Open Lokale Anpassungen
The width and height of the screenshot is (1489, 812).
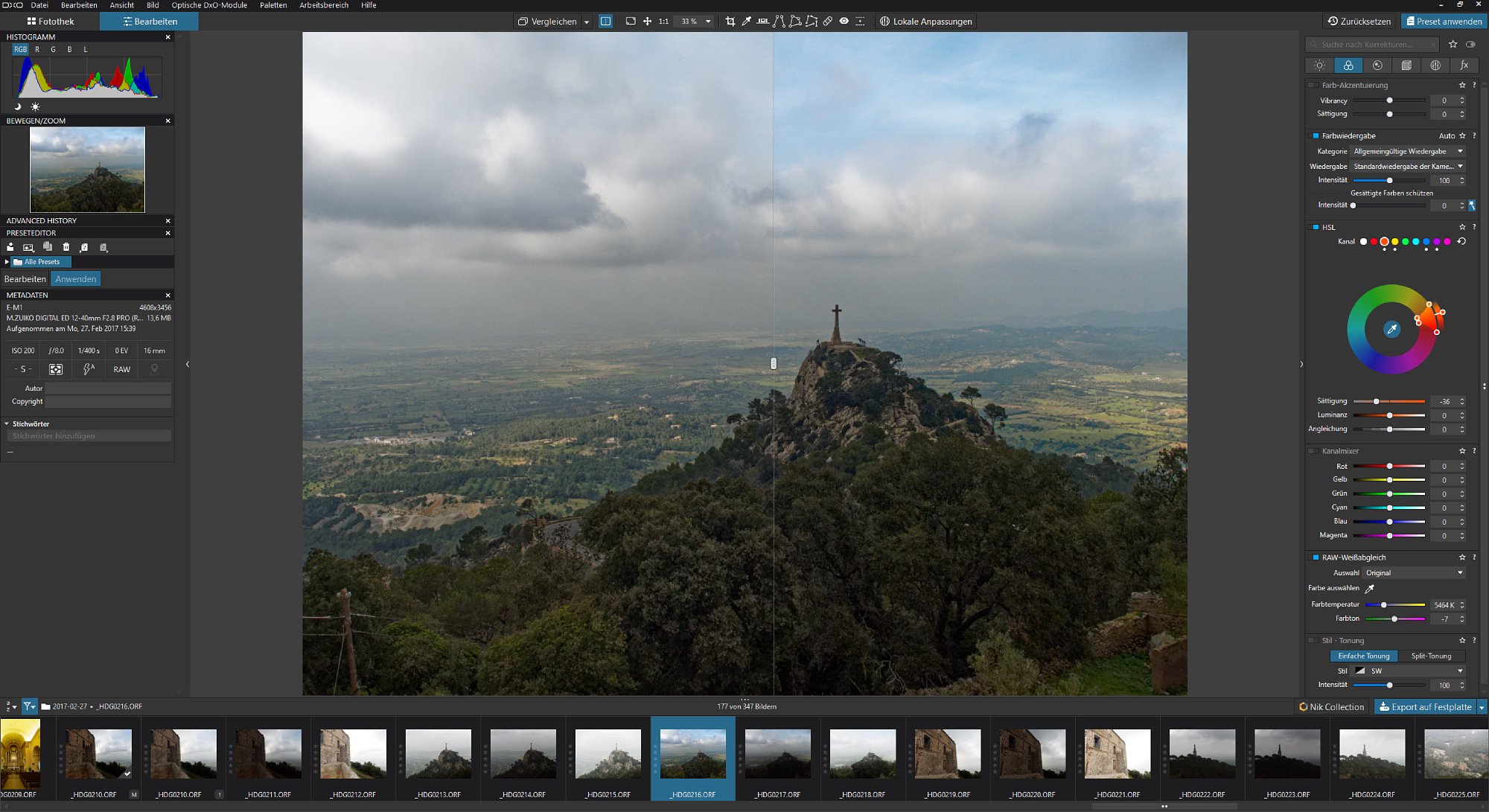pyautogui.click(x=925, y=22)
